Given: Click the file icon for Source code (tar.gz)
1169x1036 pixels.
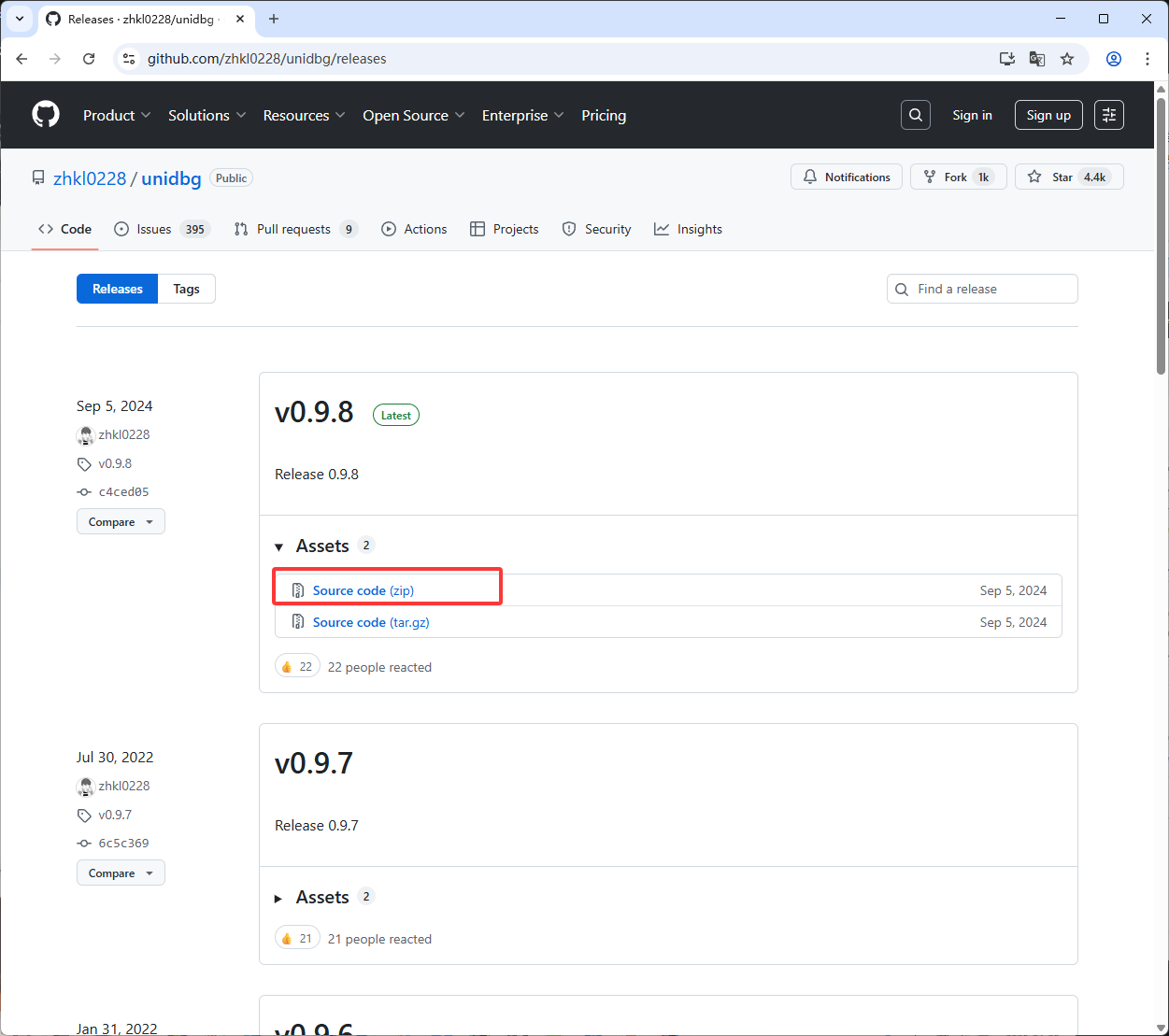Looking at the screenshot, I should 298,622.
